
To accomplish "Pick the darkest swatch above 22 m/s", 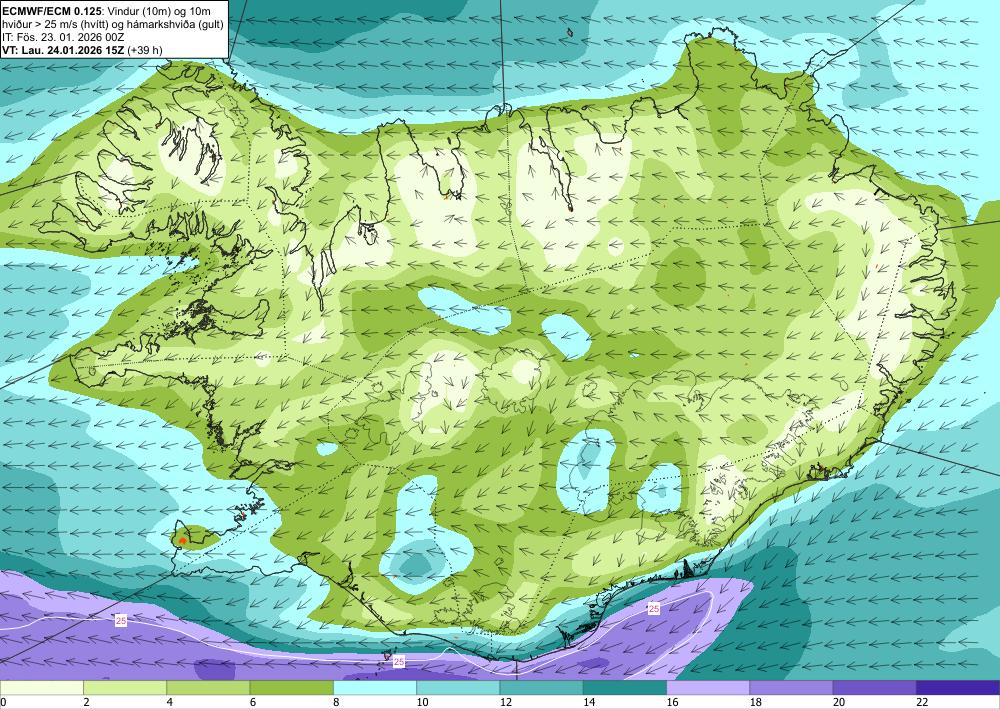I will [958, 687].
